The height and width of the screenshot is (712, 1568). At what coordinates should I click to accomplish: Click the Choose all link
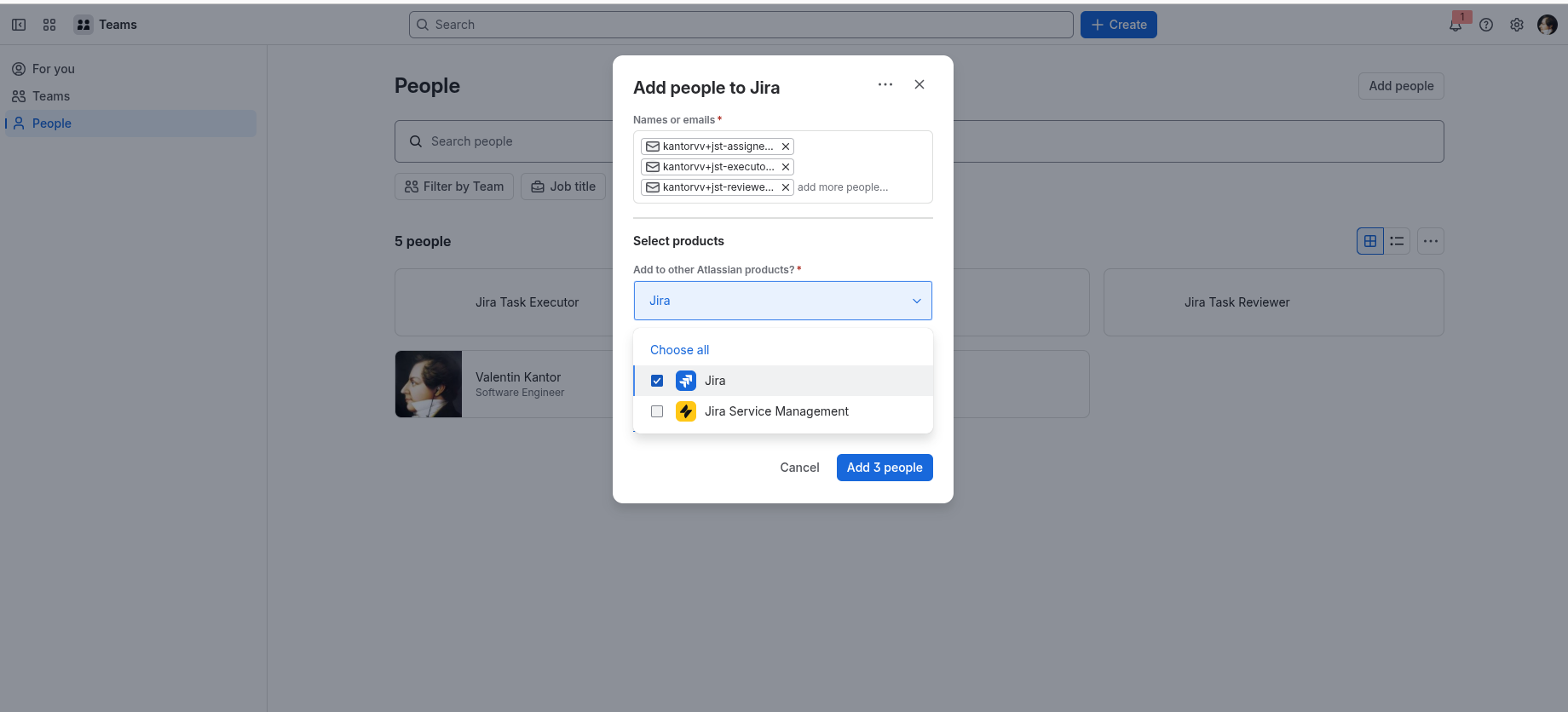point(679,350)
